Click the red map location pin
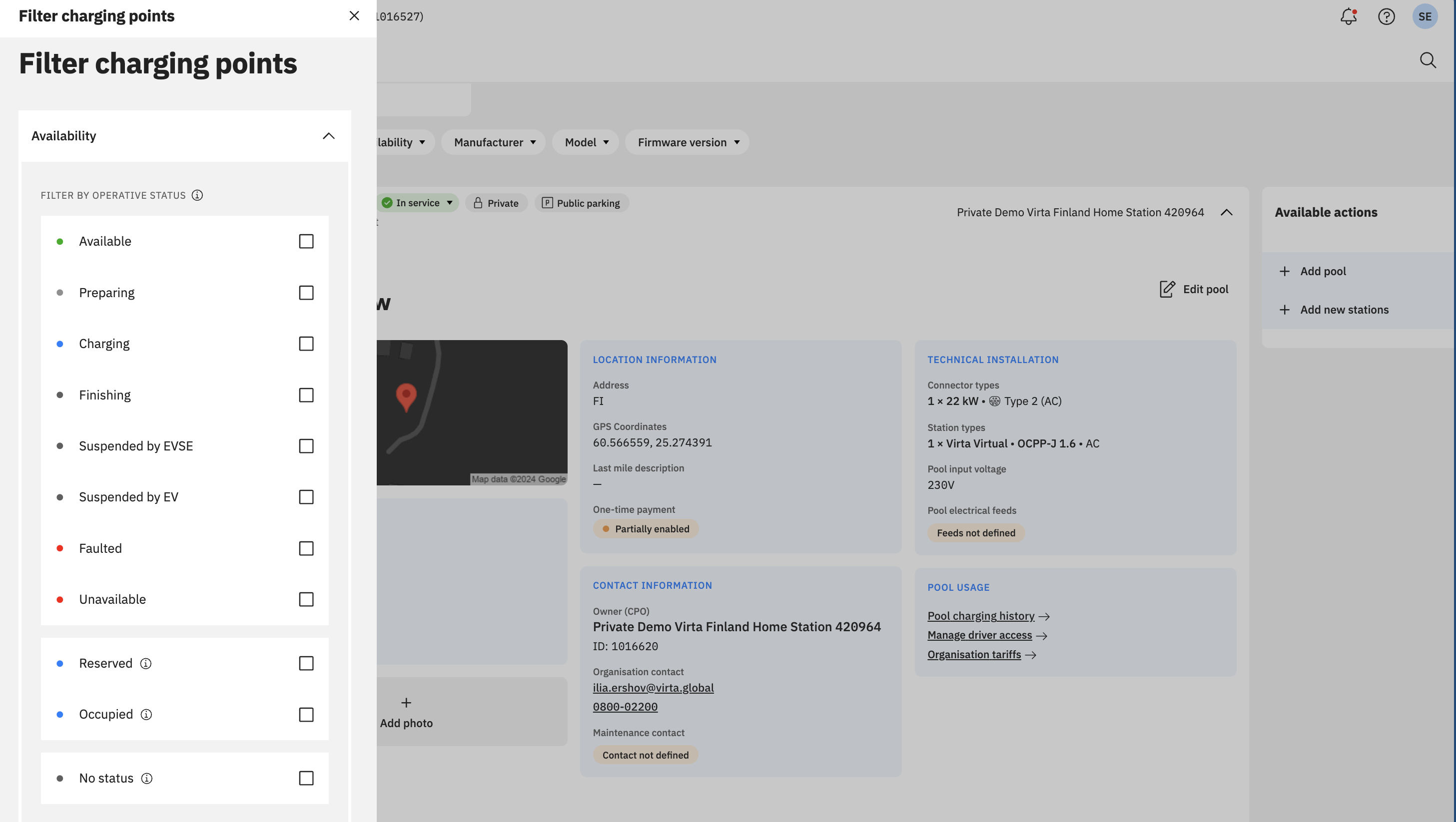1456x822 pixels. pyautogui.click(x=406, y=397)
